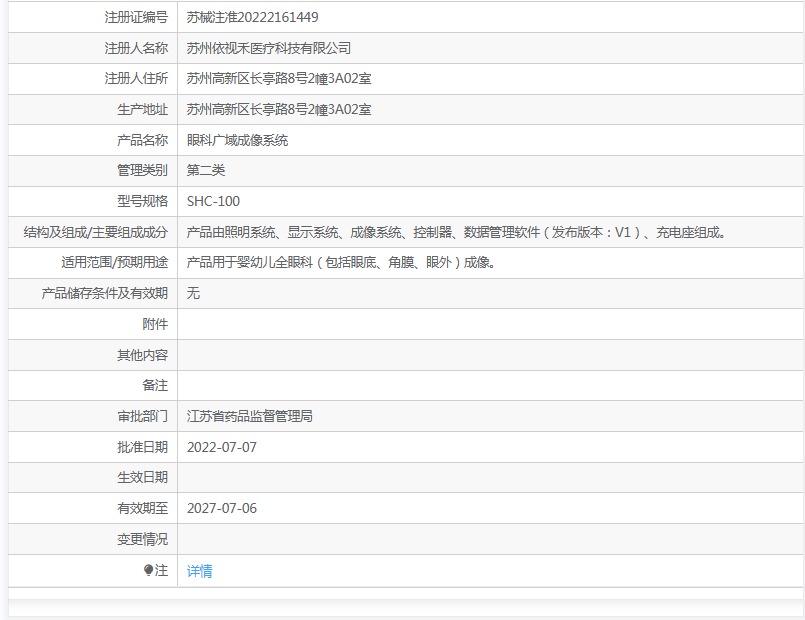The height and width of the screenshot is (620, 805).
Task: Click the 注册证编号 label
Action: point(136,17)
